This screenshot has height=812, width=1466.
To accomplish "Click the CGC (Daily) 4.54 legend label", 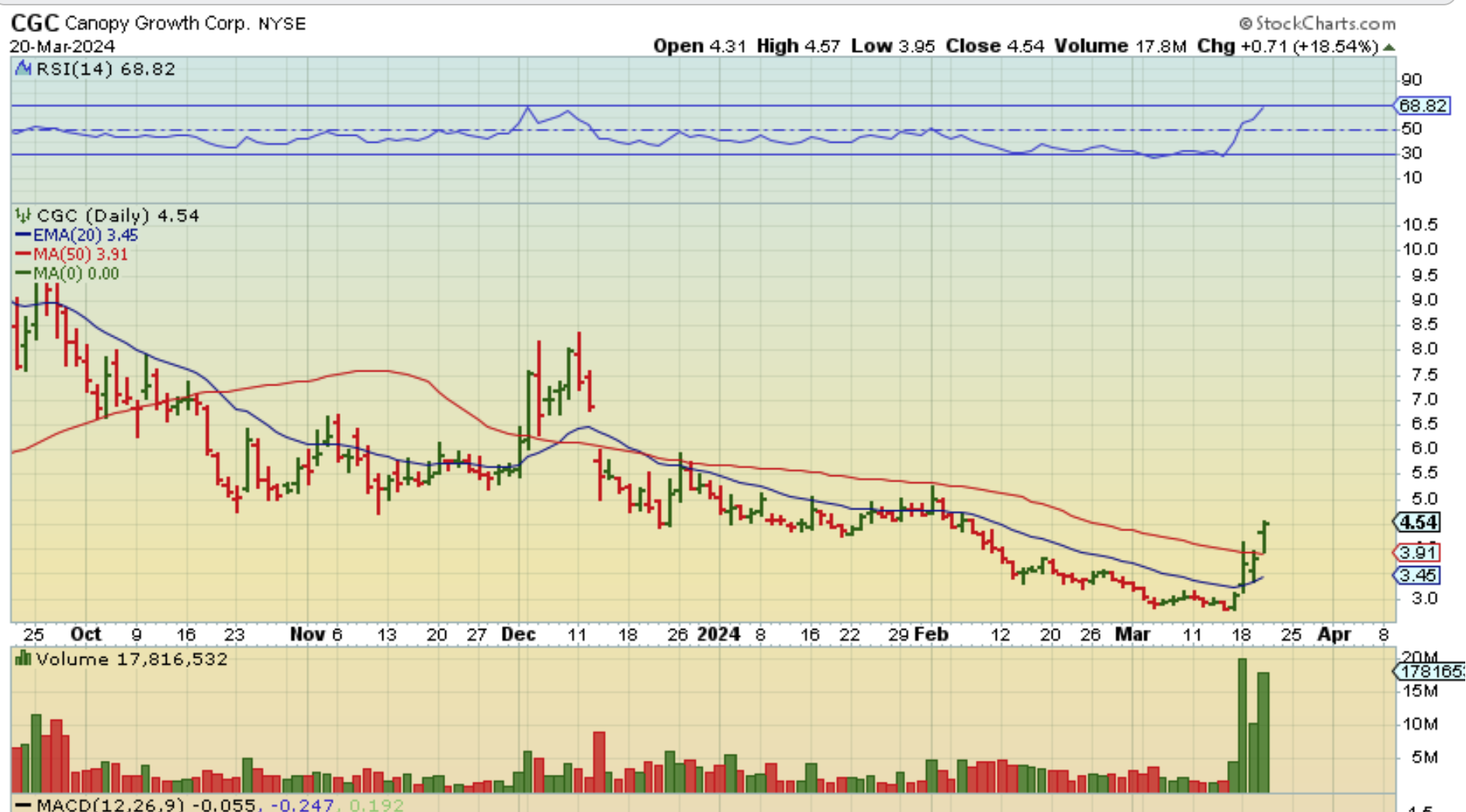I will [118, 216].
